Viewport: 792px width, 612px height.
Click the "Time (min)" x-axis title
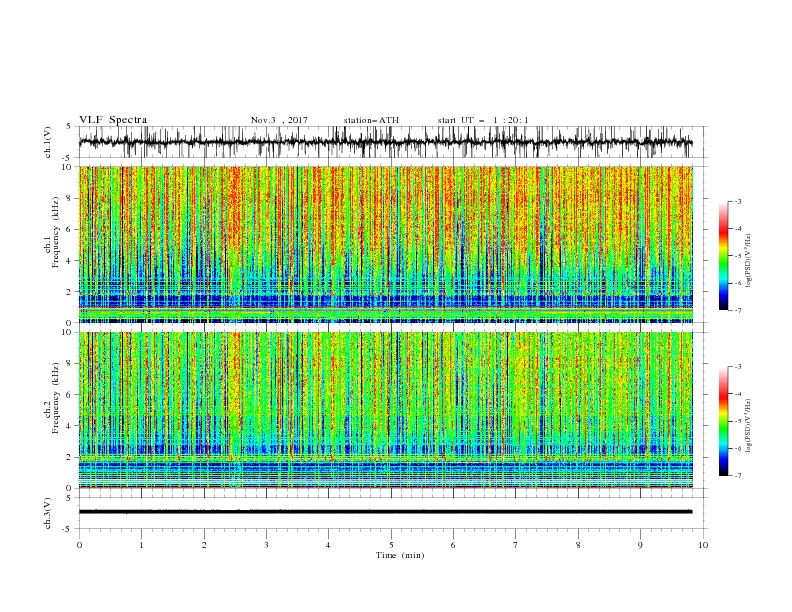(400, 555)
